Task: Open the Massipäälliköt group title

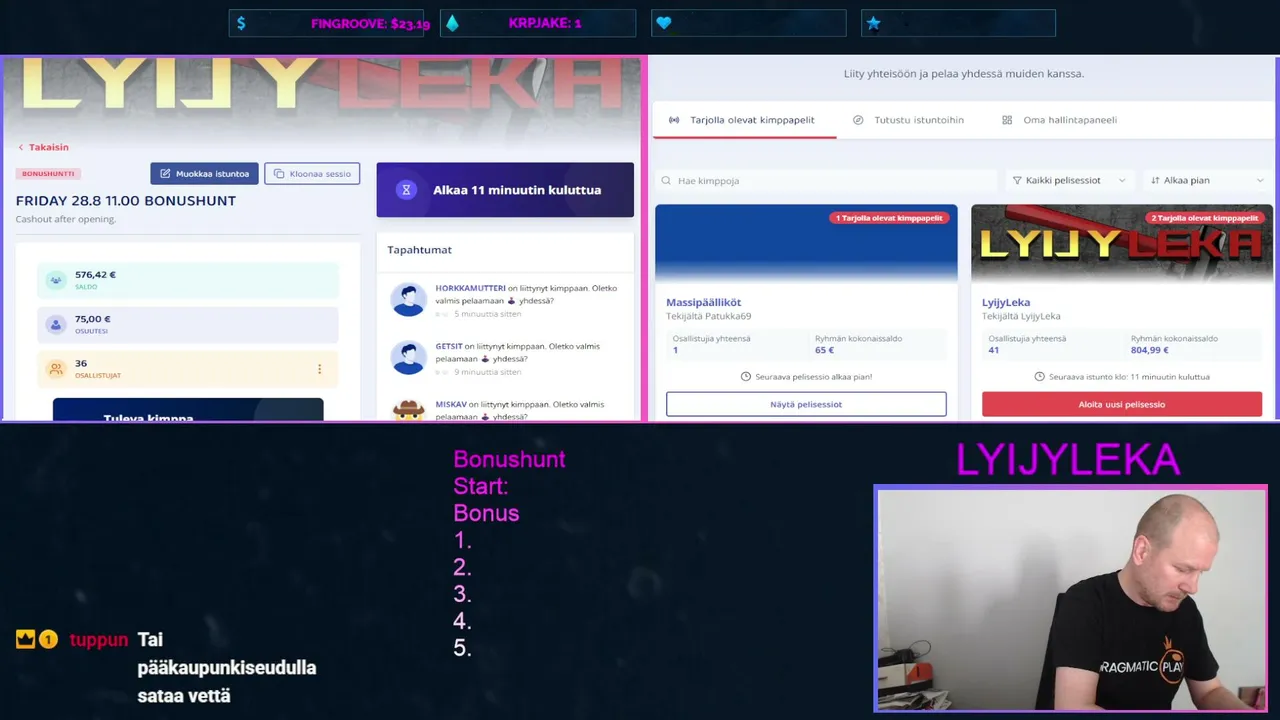Action: (704, 302)
